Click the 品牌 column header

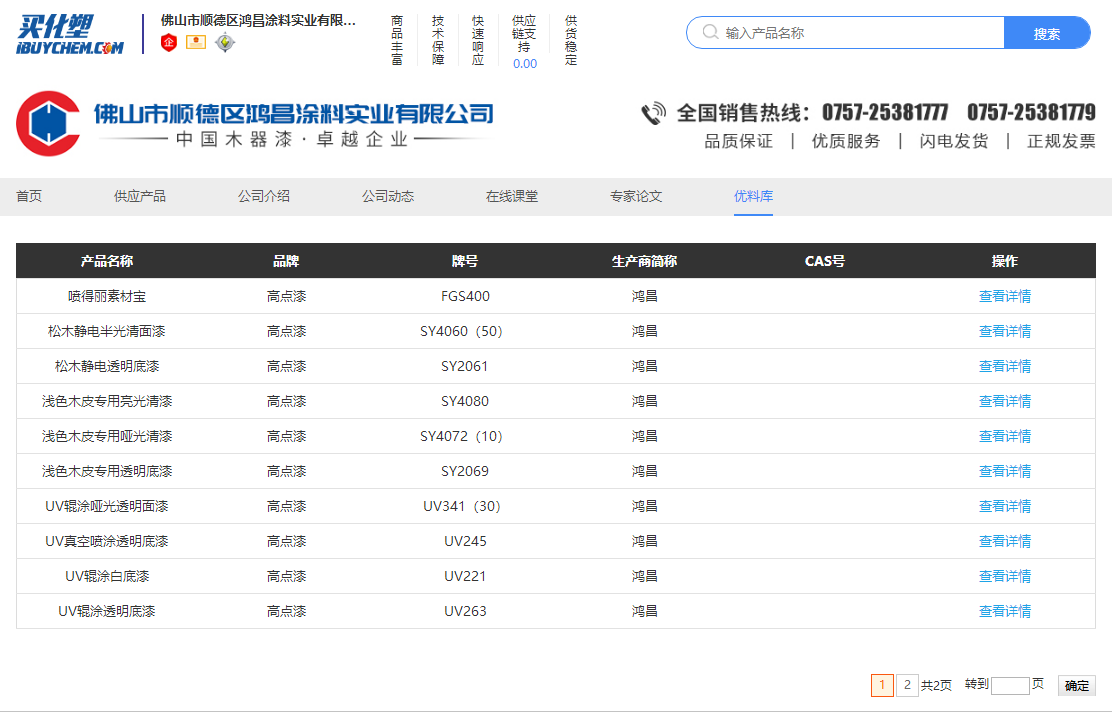[287, 261]
